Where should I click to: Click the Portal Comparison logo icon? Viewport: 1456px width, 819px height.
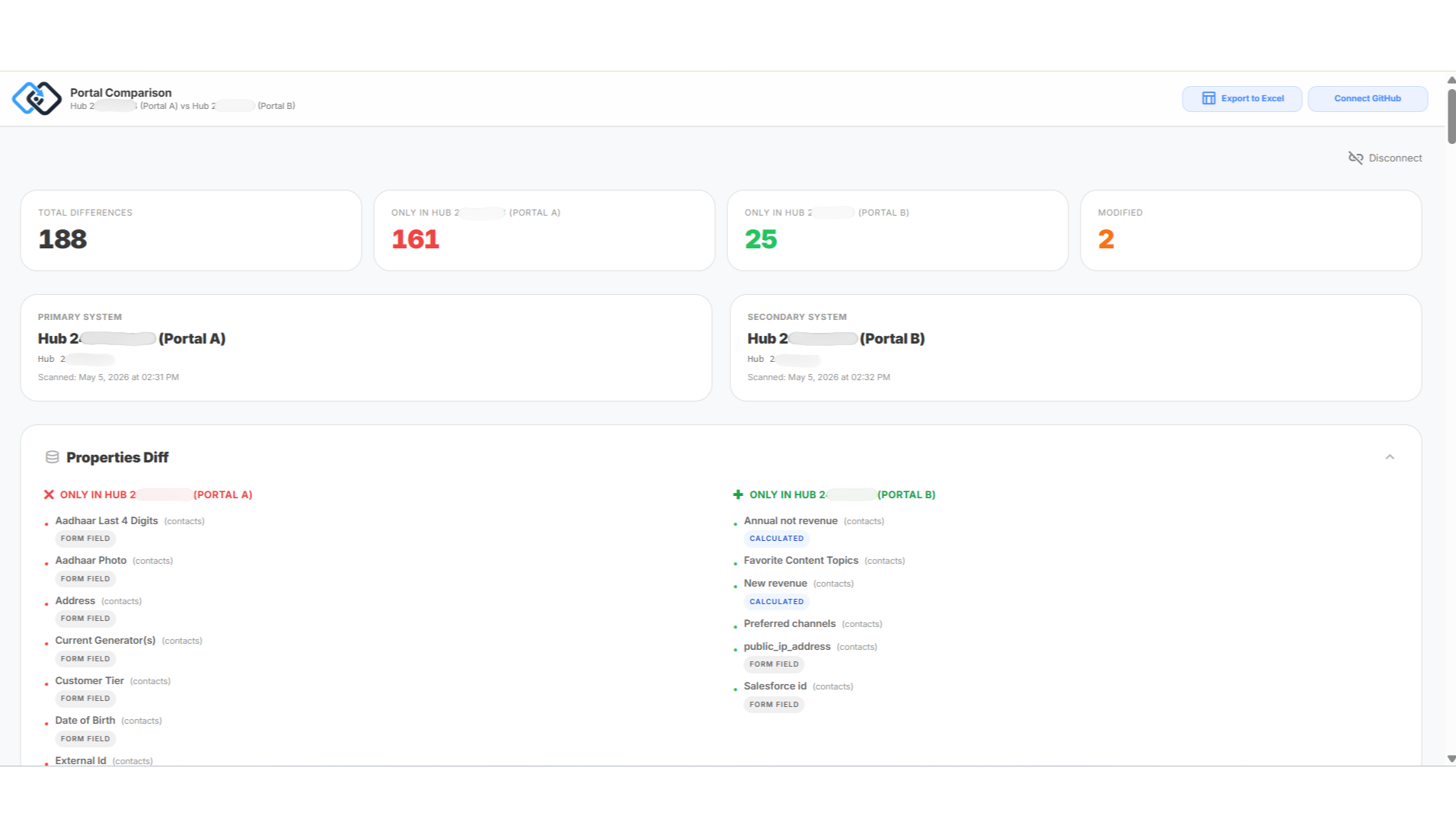click(x=37, y=98)
